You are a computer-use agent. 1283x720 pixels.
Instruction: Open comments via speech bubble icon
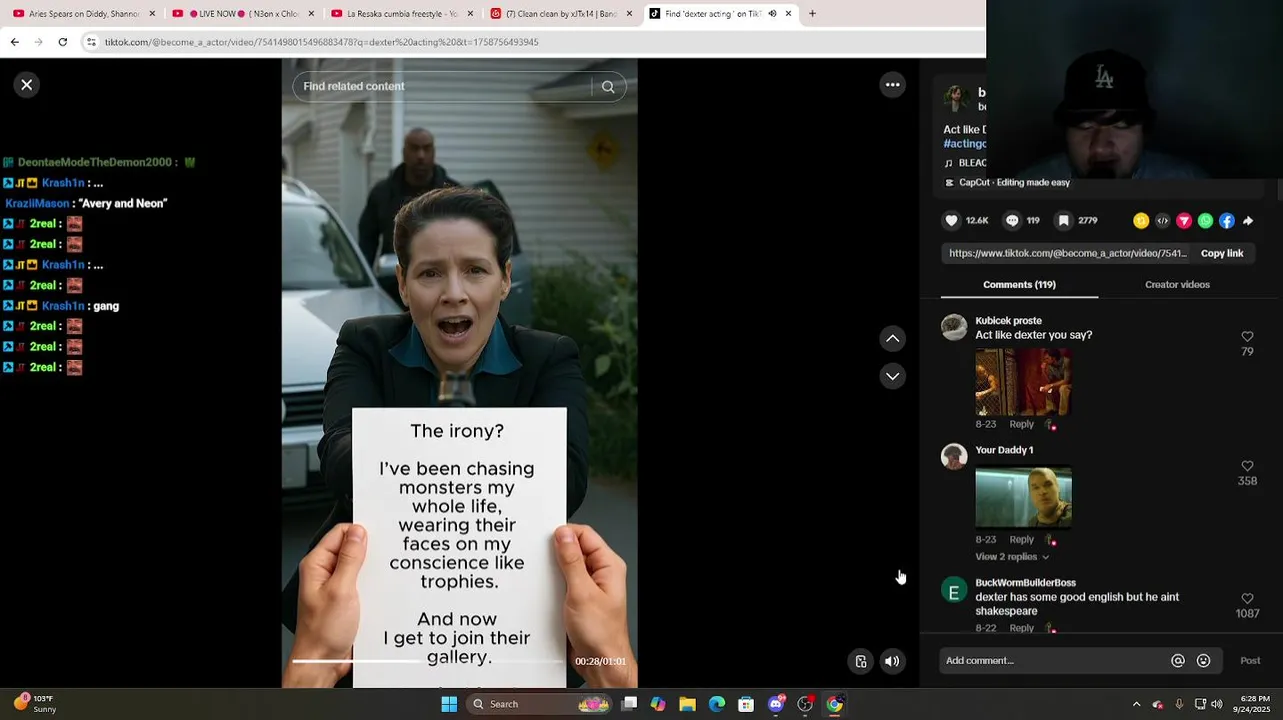tap(1012, 221)
